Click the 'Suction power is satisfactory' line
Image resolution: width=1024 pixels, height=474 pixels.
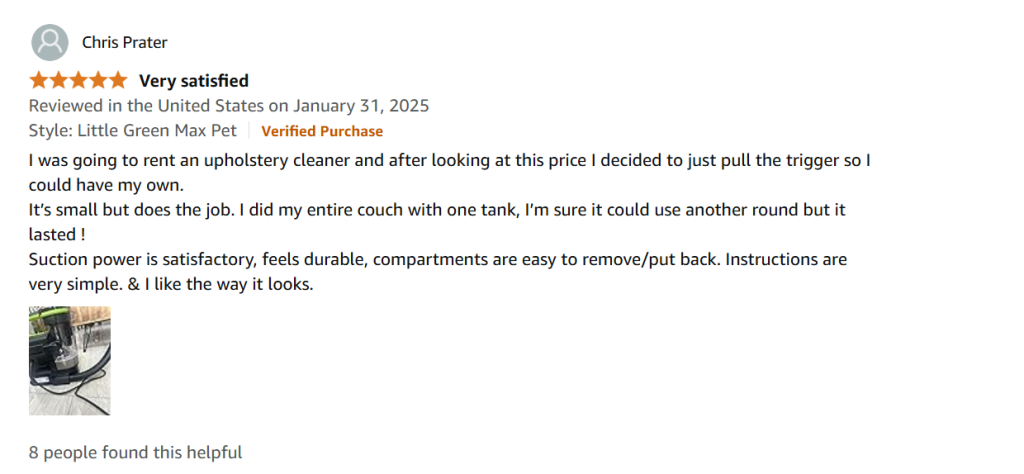click(x=438, y=259)
